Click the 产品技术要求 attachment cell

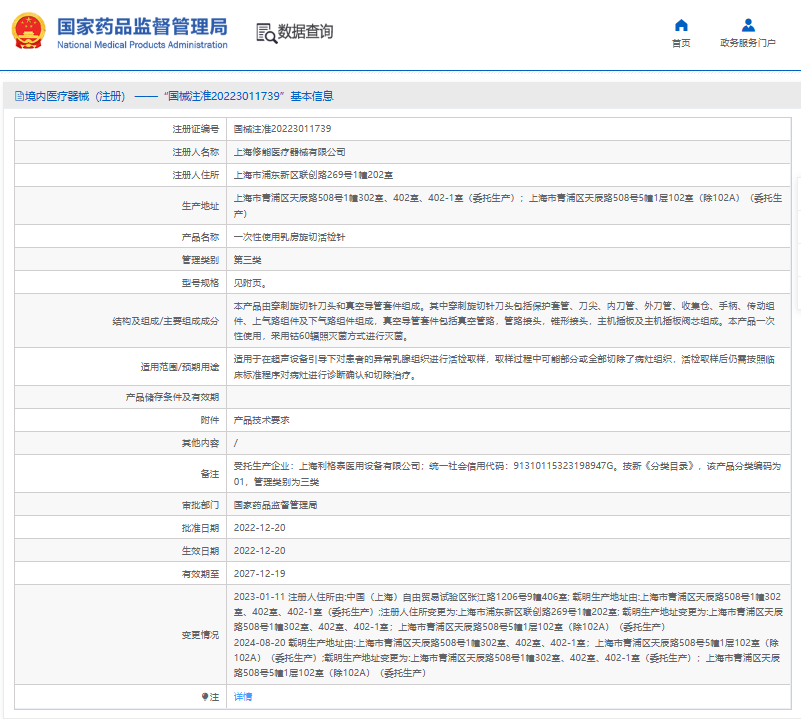(261, 421)
